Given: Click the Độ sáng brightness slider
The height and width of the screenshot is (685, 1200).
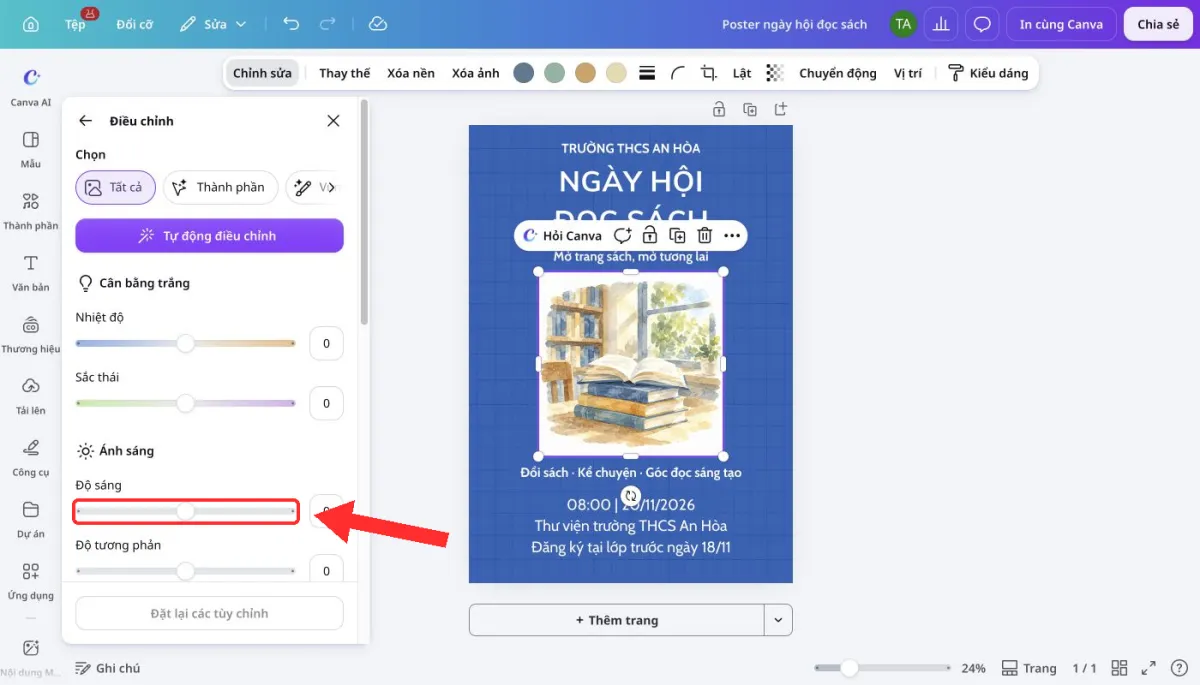Looking at the screenshot, I should pyautogui.click(x=186, y=511).
